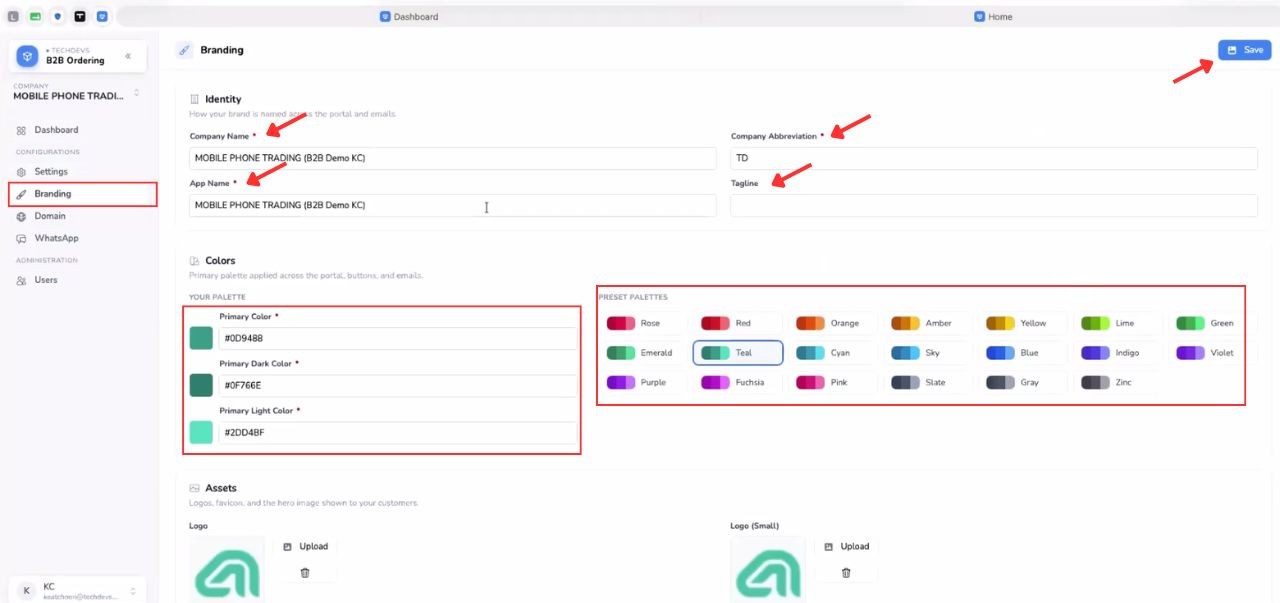Switch to the Home browser tab

994,17
